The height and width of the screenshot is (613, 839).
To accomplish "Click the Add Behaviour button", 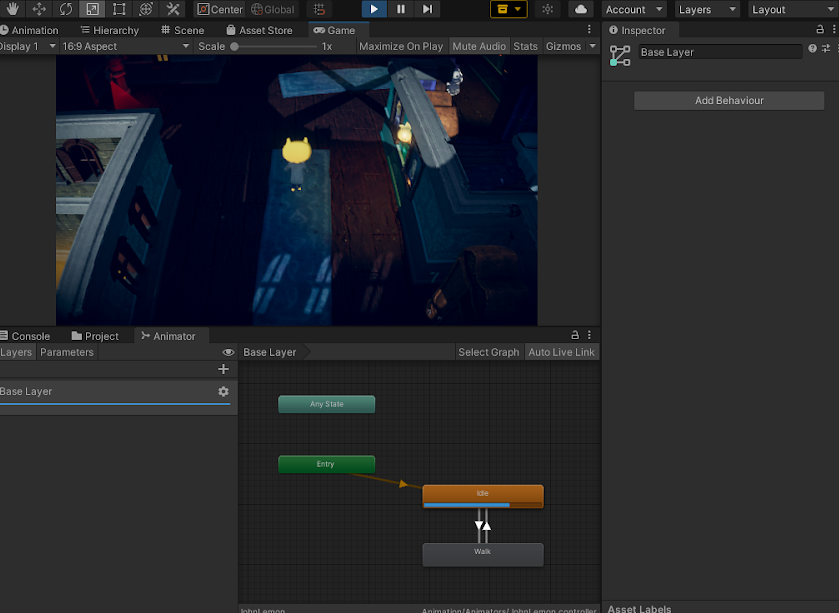I will [729, 101].
